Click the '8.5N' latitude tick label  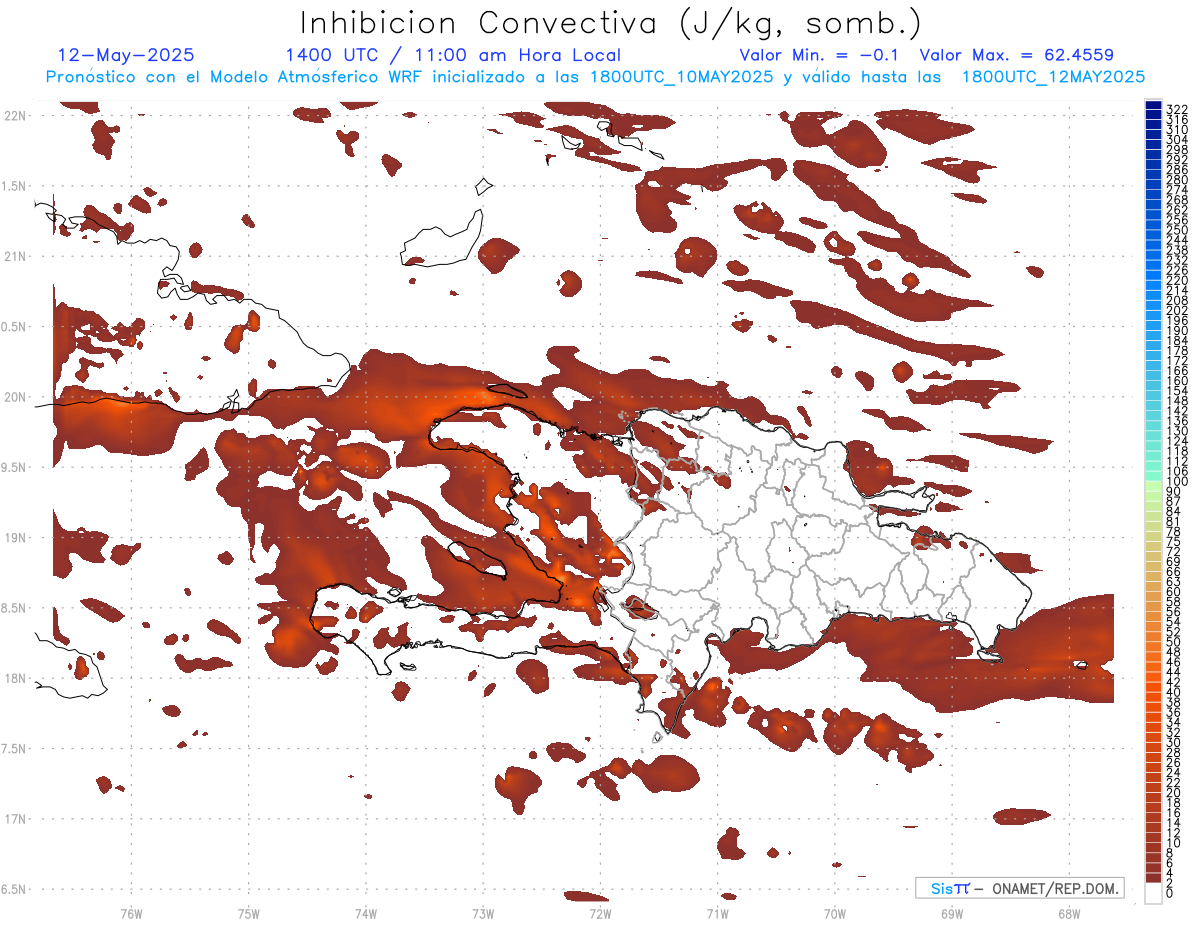click(15, 608)
